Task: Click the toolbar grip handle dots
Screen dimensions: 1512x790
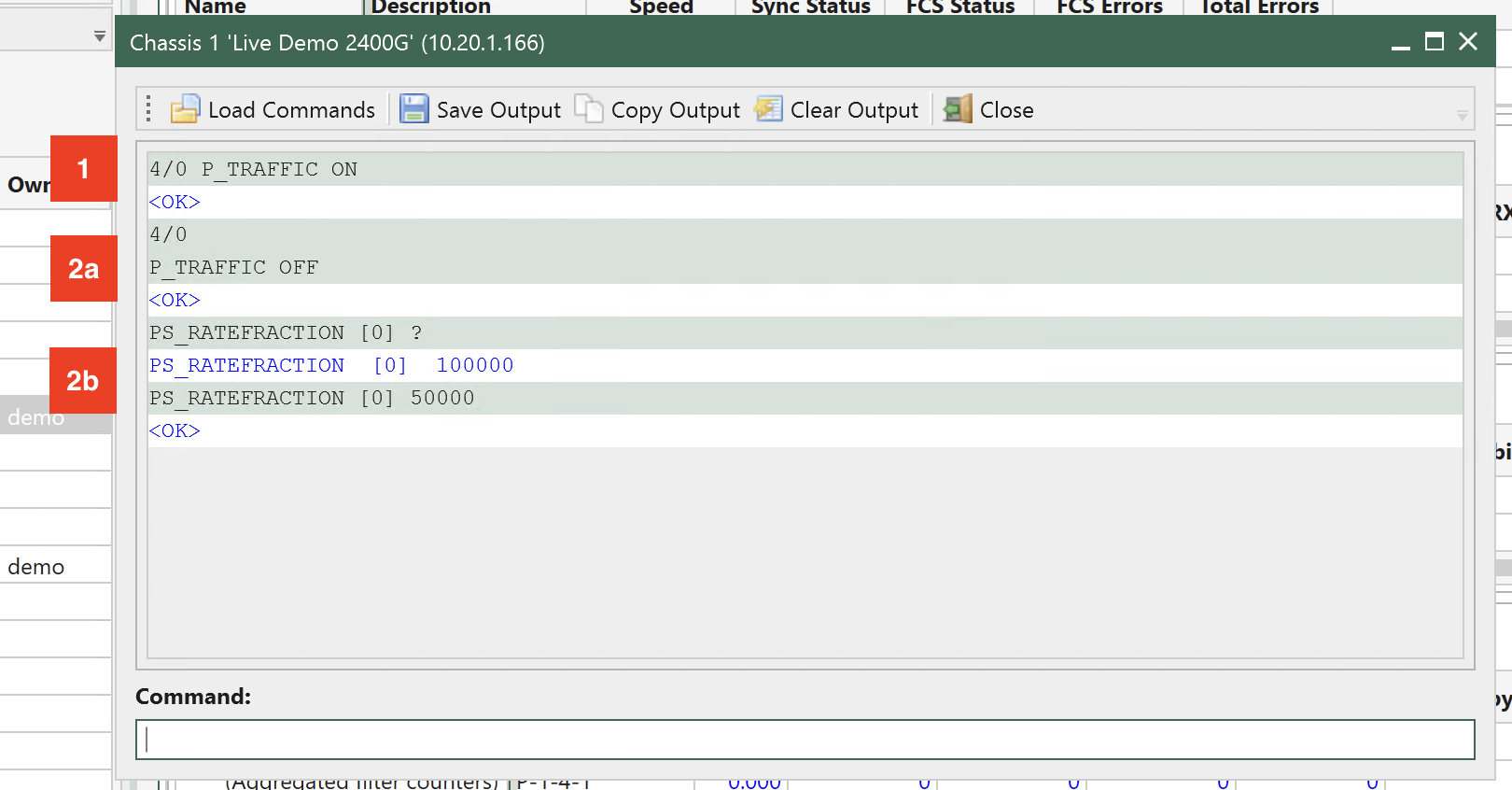Action: [x=148, y=109]
